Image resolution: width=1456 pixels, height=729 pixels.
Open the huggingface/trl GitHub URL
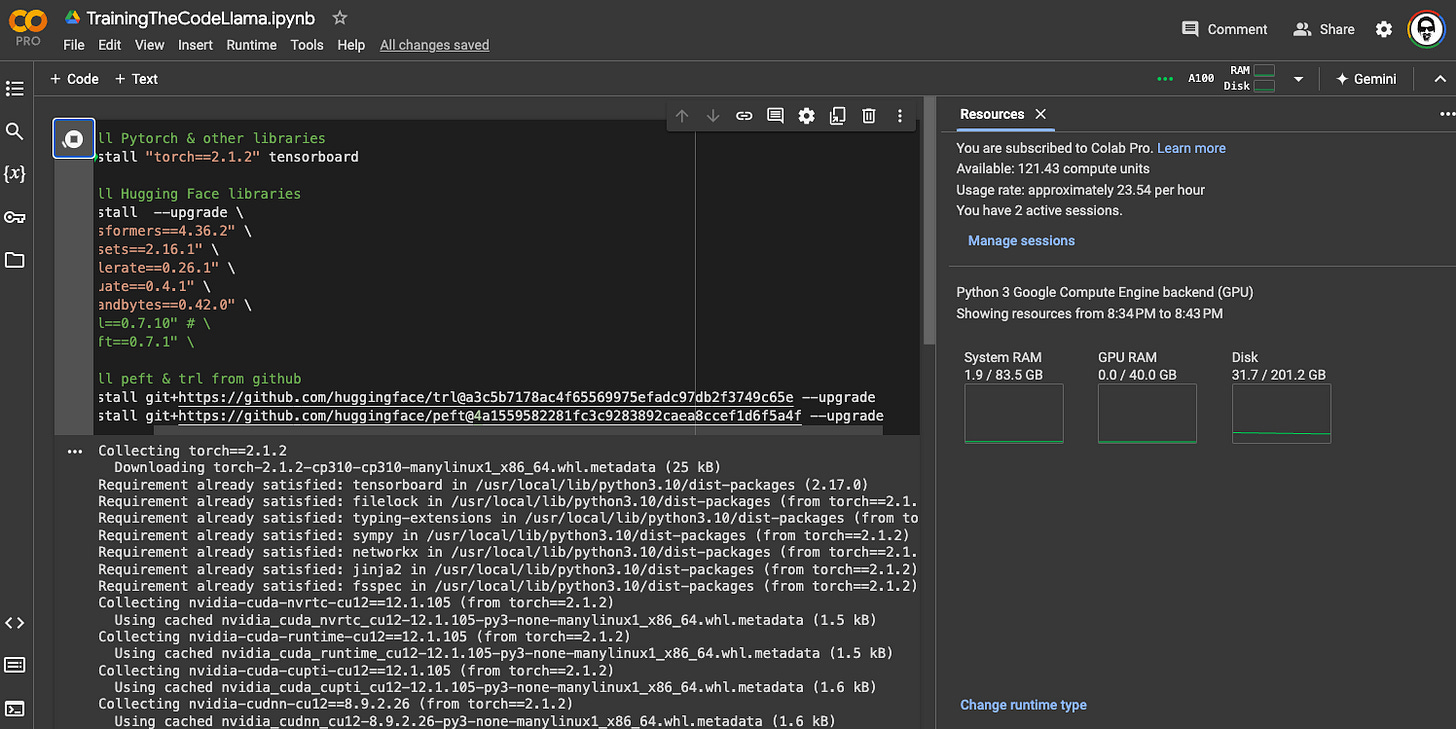click(486, 397)
